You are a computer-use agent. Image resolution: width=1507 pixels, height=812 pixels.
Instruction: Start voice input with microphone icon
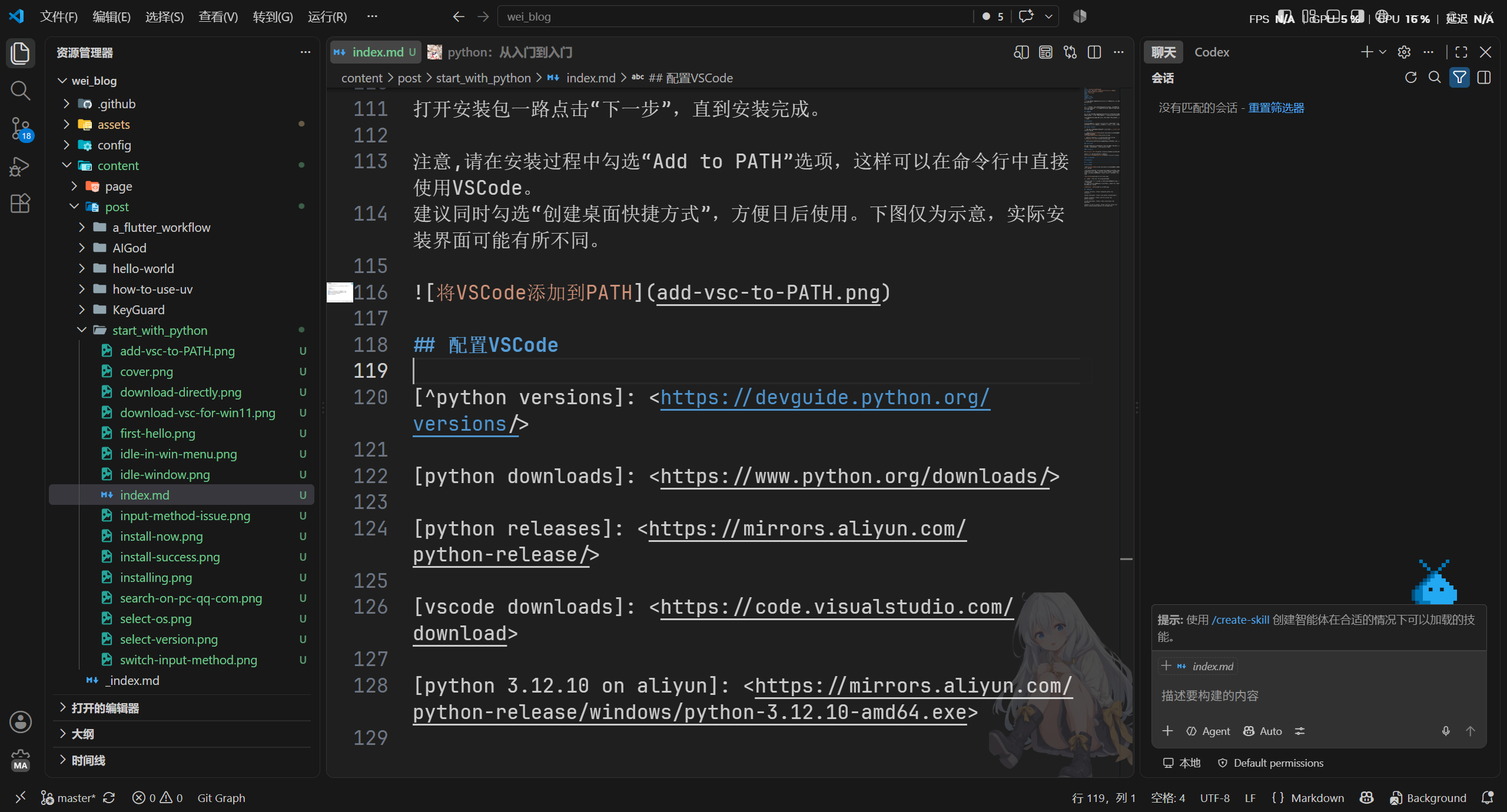click(1446, 731)
